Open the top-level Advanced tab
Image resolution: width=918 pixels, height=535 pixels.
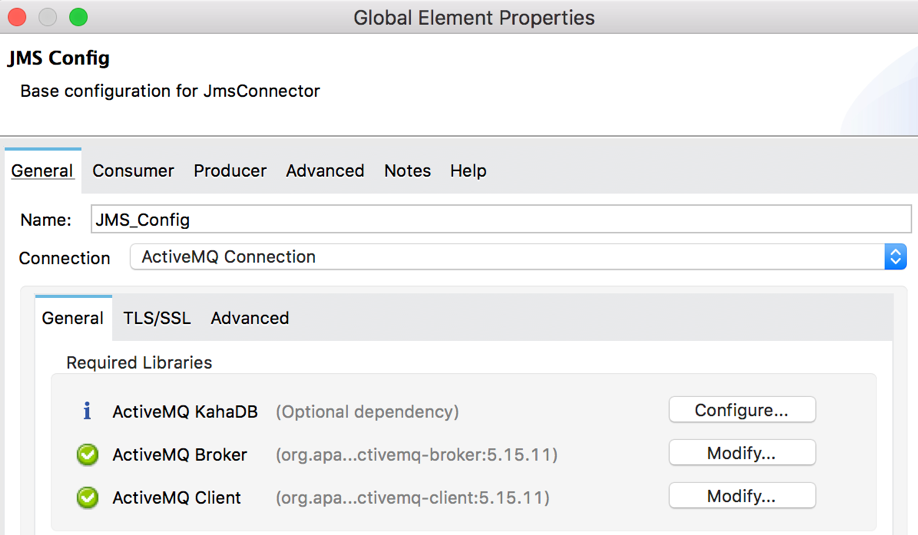point(325,171)
